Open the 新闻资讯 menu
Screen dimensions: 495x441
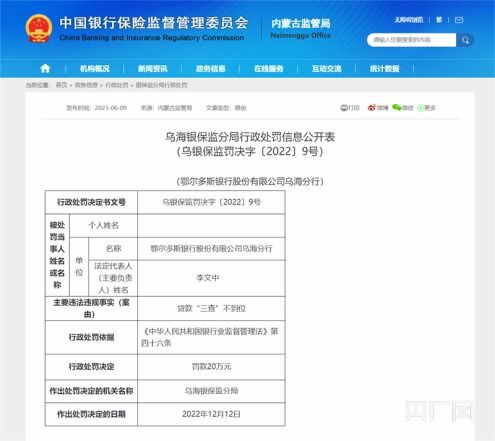click(153, 69)
